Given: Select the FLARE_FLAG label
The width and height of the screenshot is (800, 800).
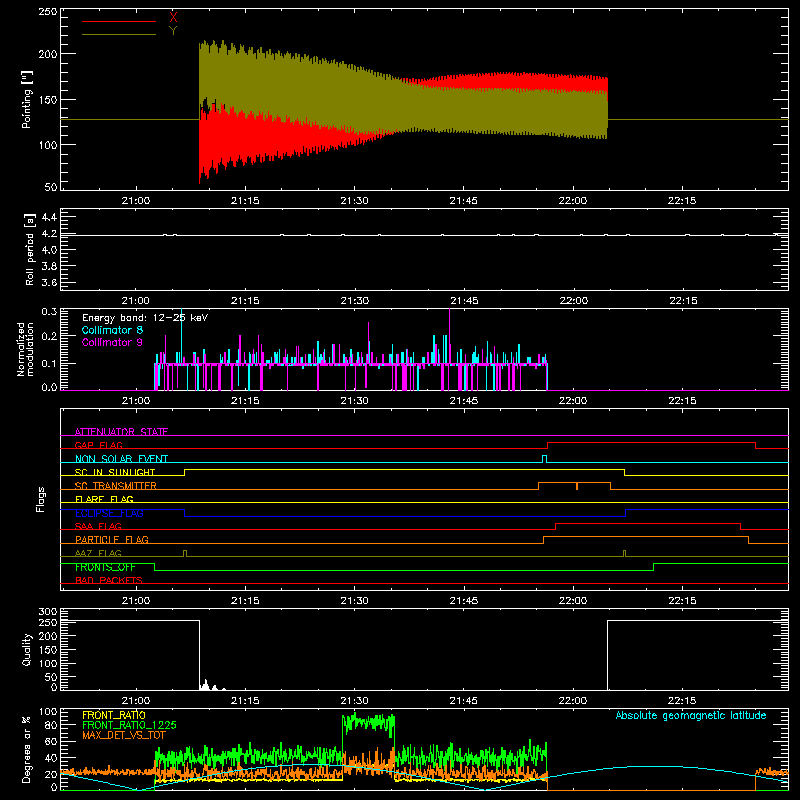Looking at the screenshot, I should pyautogui.click(x=104, y=499).
